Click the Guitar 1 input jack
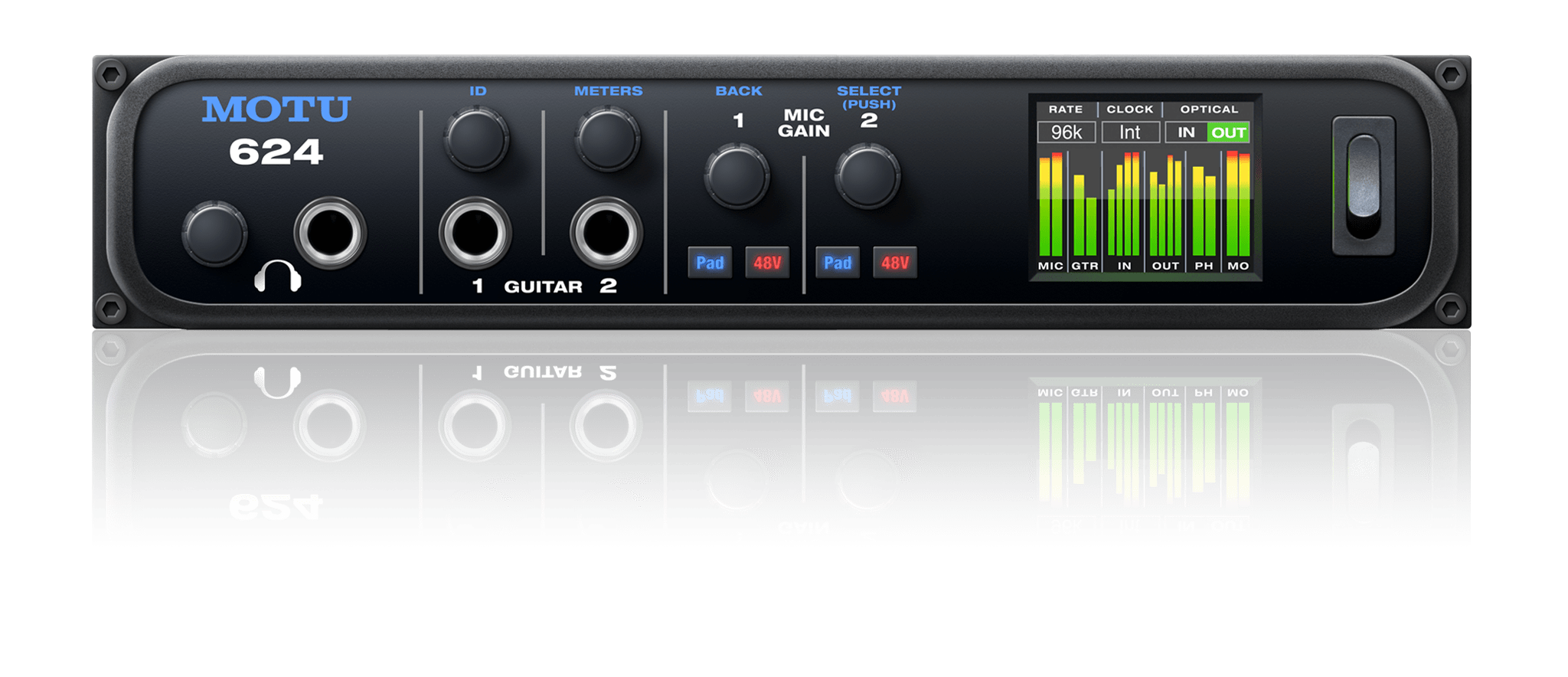This screenshot has width=1568, height=677. click(475, 232)
